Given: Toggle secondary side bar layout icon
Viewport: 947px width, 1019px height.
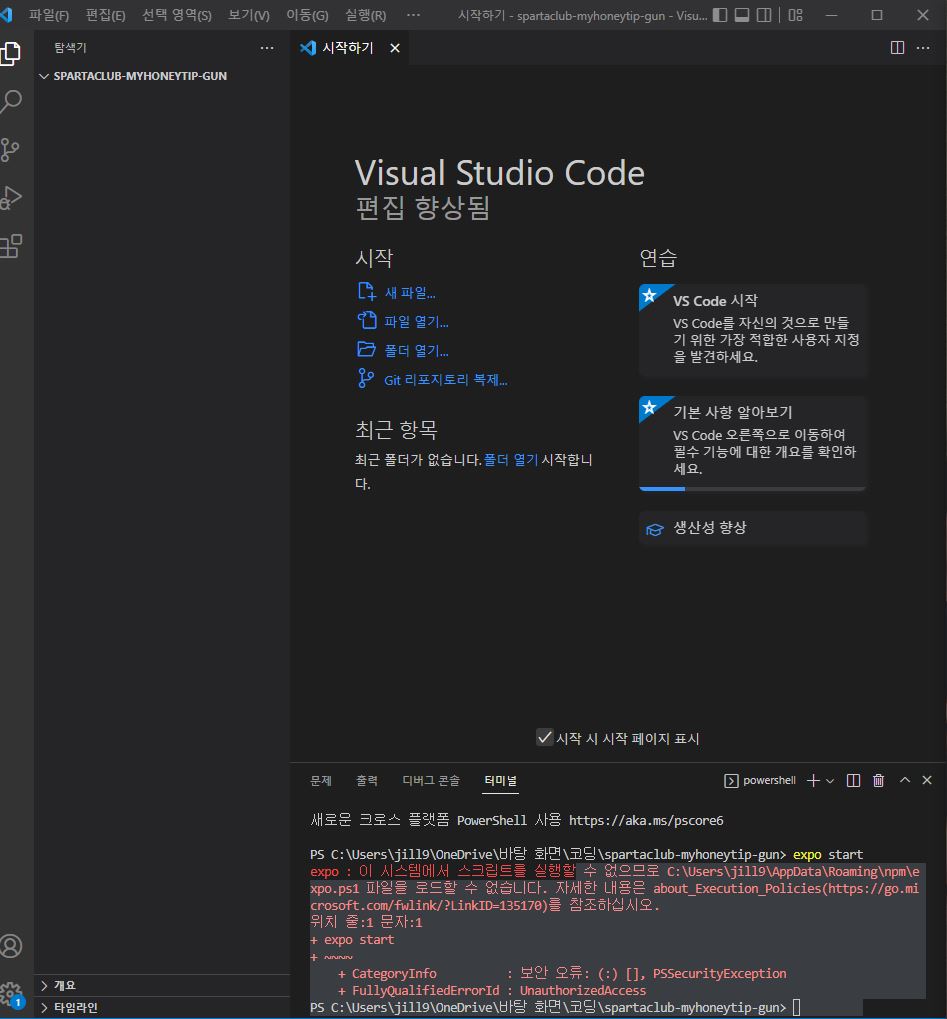Looking at the screenshot, I should click(x=764, y=15).
